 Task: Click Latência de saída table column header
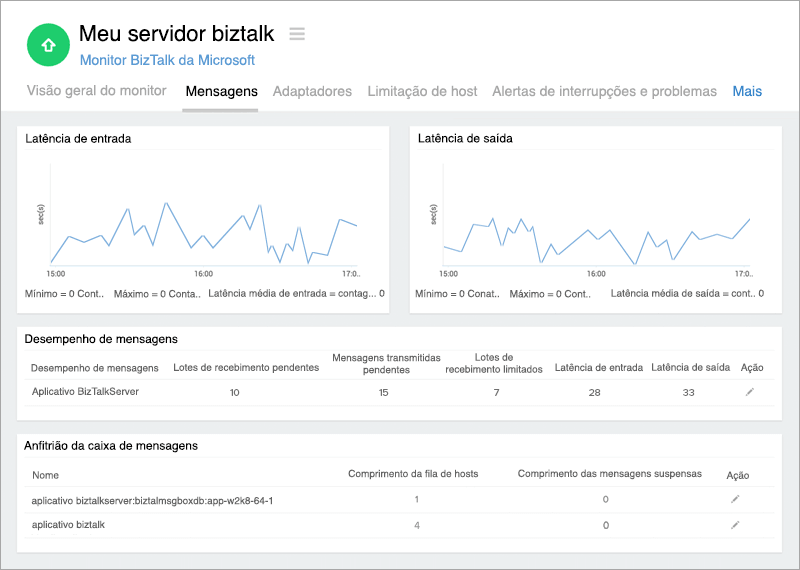tap(690, 367)
